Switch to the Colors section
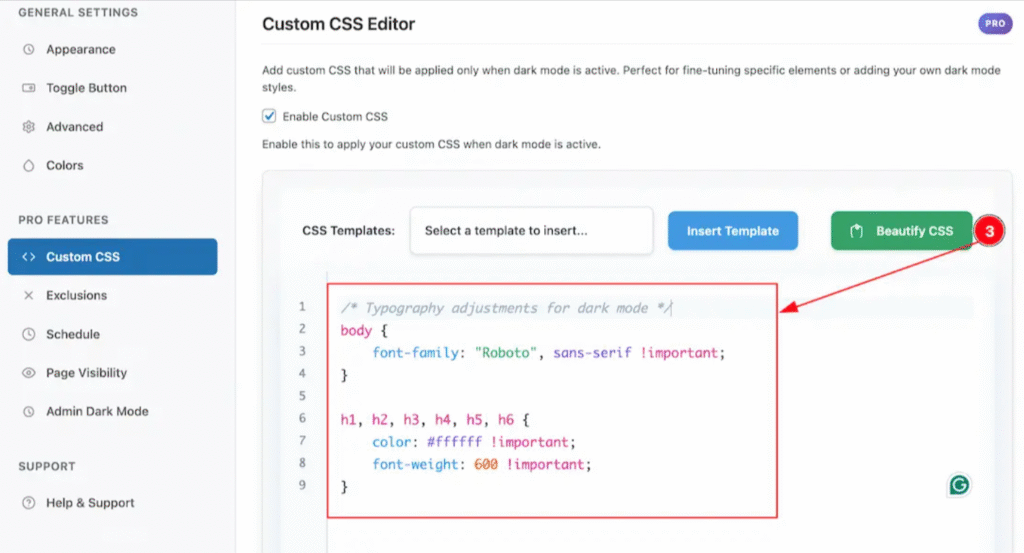Image resolution: width=1024 pixels, height=553 pixels. (x=65, y=166)
